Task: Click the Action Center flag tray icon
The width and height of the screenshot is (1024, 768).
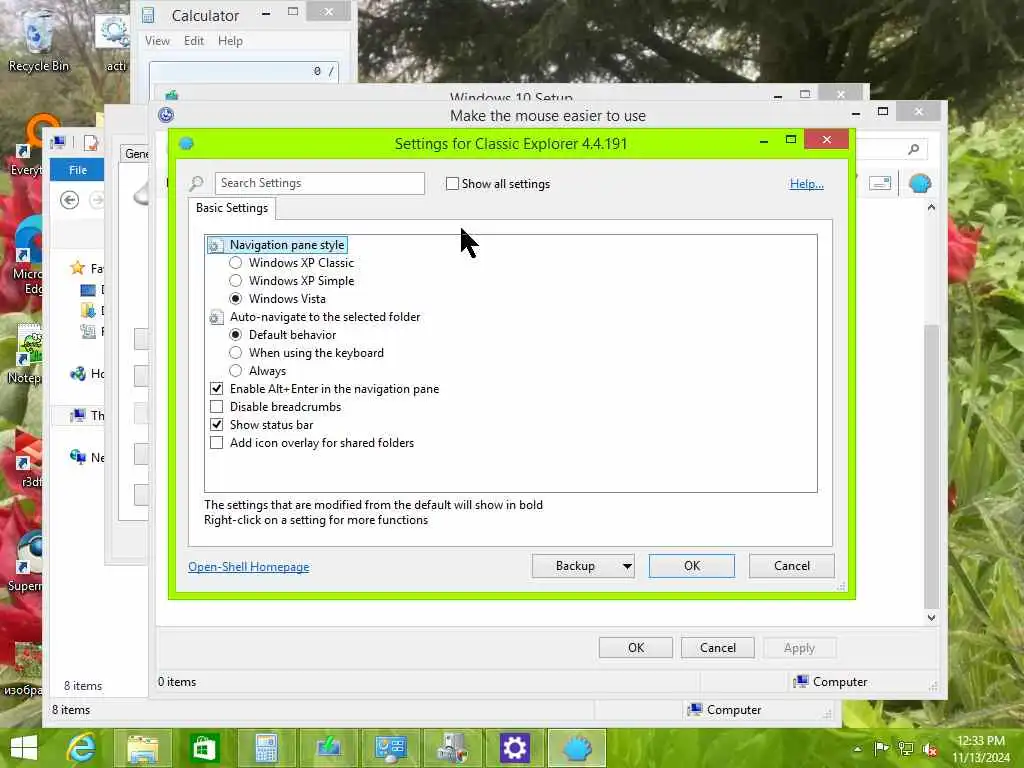Action: click(x=881, y=749)
